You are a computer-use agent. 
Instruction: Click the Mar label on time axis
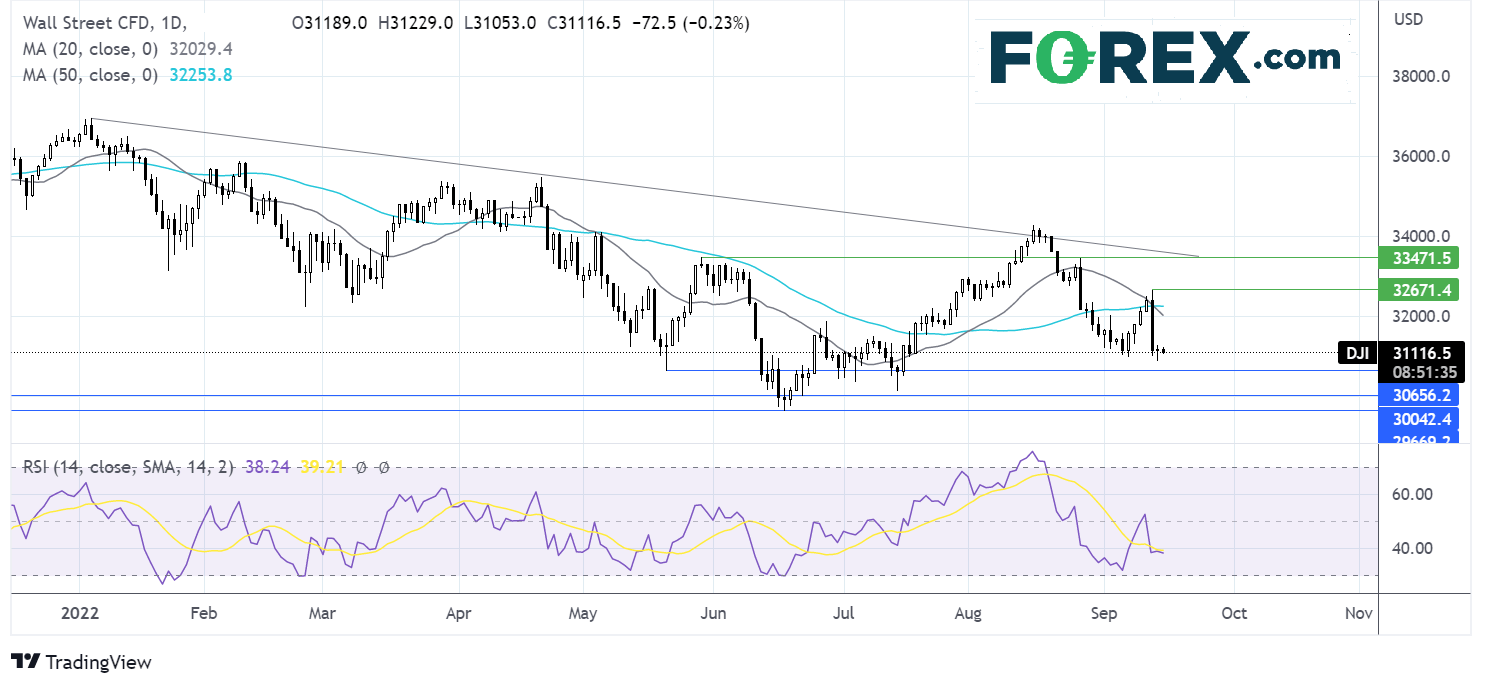click(x=322, y=613)
